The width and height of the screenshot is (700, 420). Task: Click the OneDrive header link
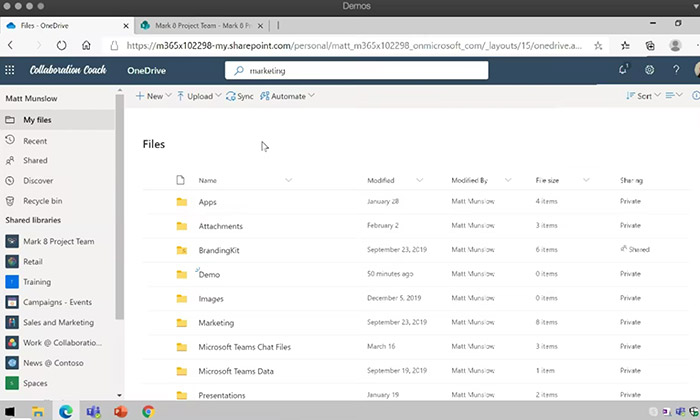pos(146,71)
